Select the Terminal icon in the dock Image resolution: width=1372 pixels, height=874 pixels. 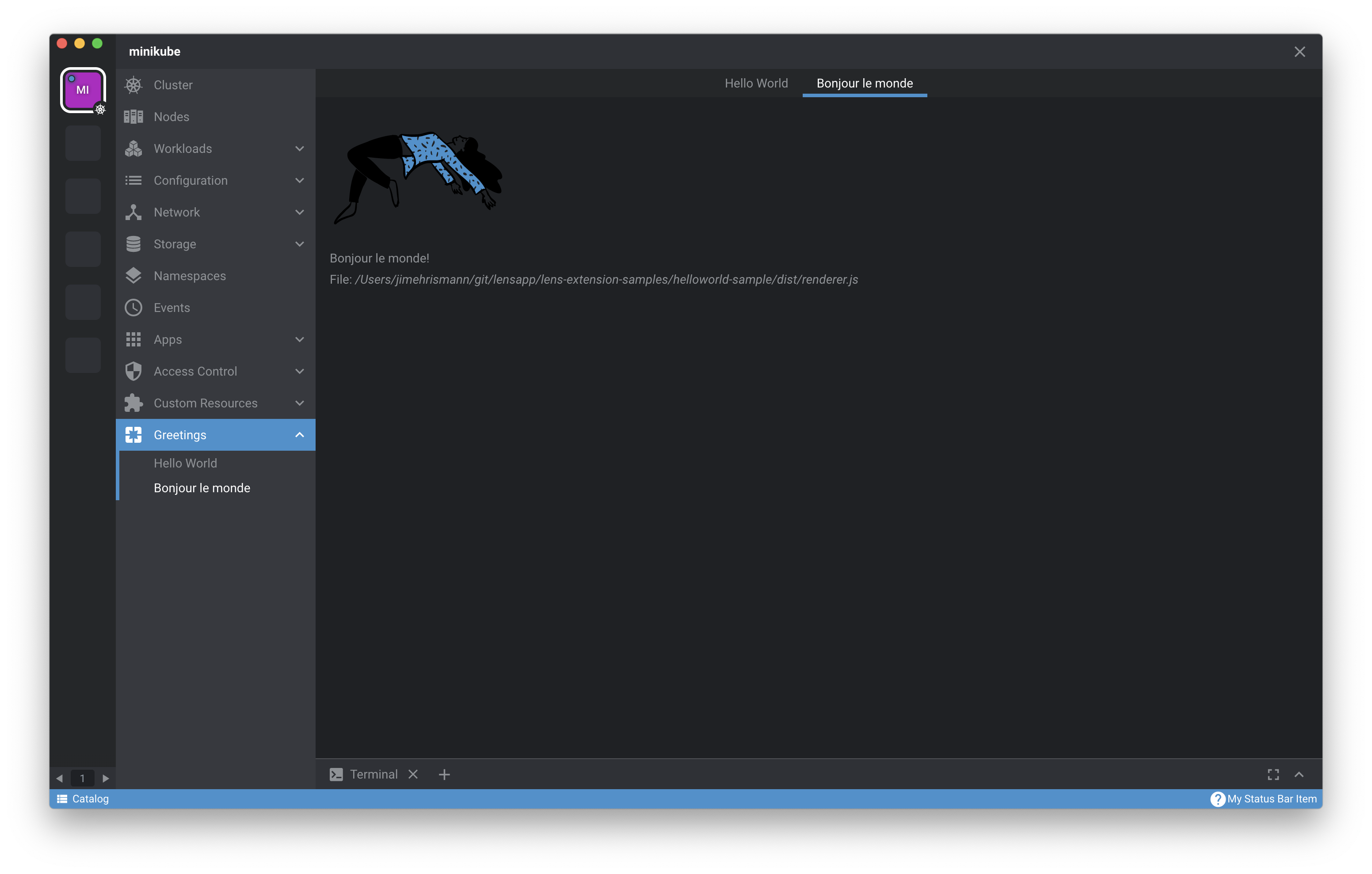point(336,774)
